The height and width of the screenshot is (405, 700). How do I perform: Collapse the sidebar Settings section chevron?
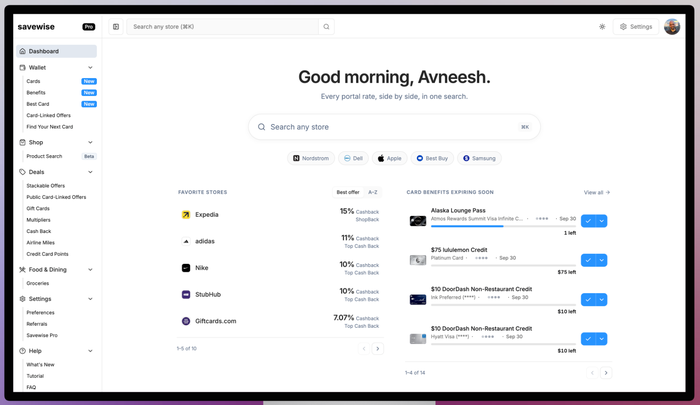pyautogui.click(x=90, y=299)
